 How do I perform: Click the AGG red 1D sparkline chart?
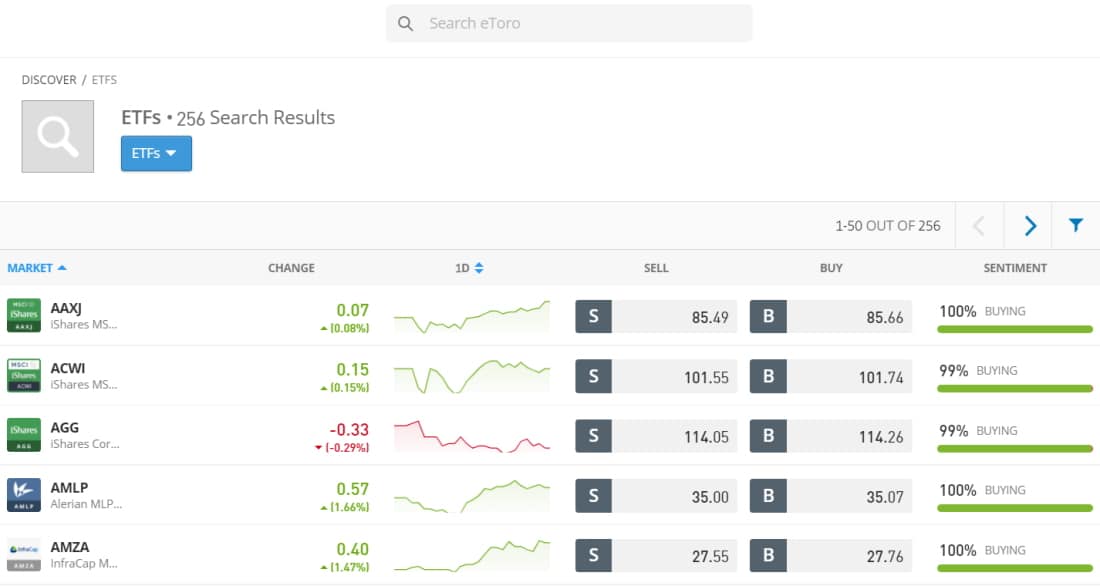pos(472,436)
